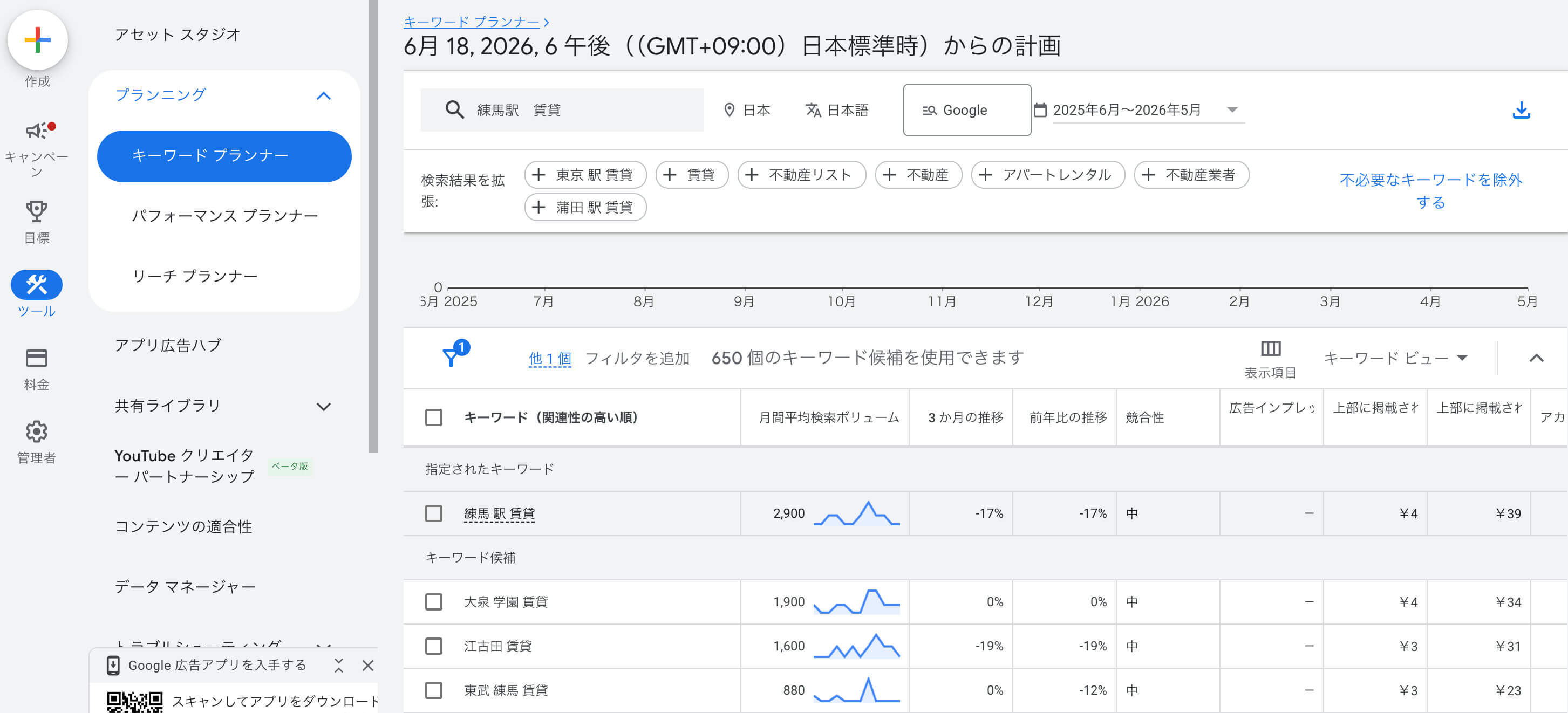Download the keyword plan via the download icon

coord(1521,110)
